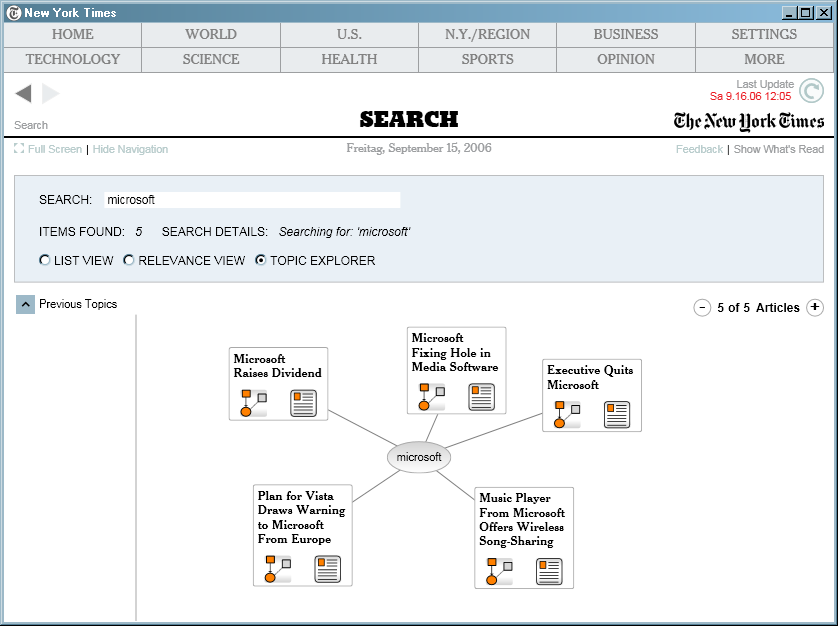Select the Topic Explorer radio button
The width and height of the screenshot is (838, 626).
[x=261, y=260]
